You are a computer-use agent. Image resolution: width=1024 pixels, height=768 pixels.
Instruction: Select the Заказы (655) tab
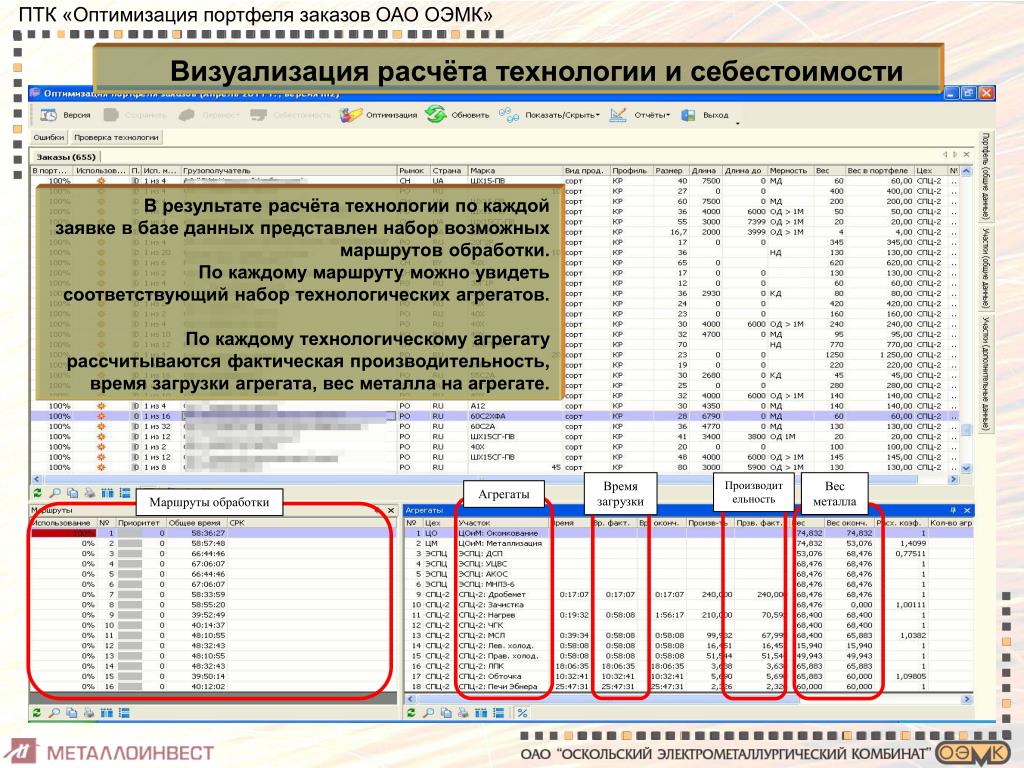click(x=66, y=157)
